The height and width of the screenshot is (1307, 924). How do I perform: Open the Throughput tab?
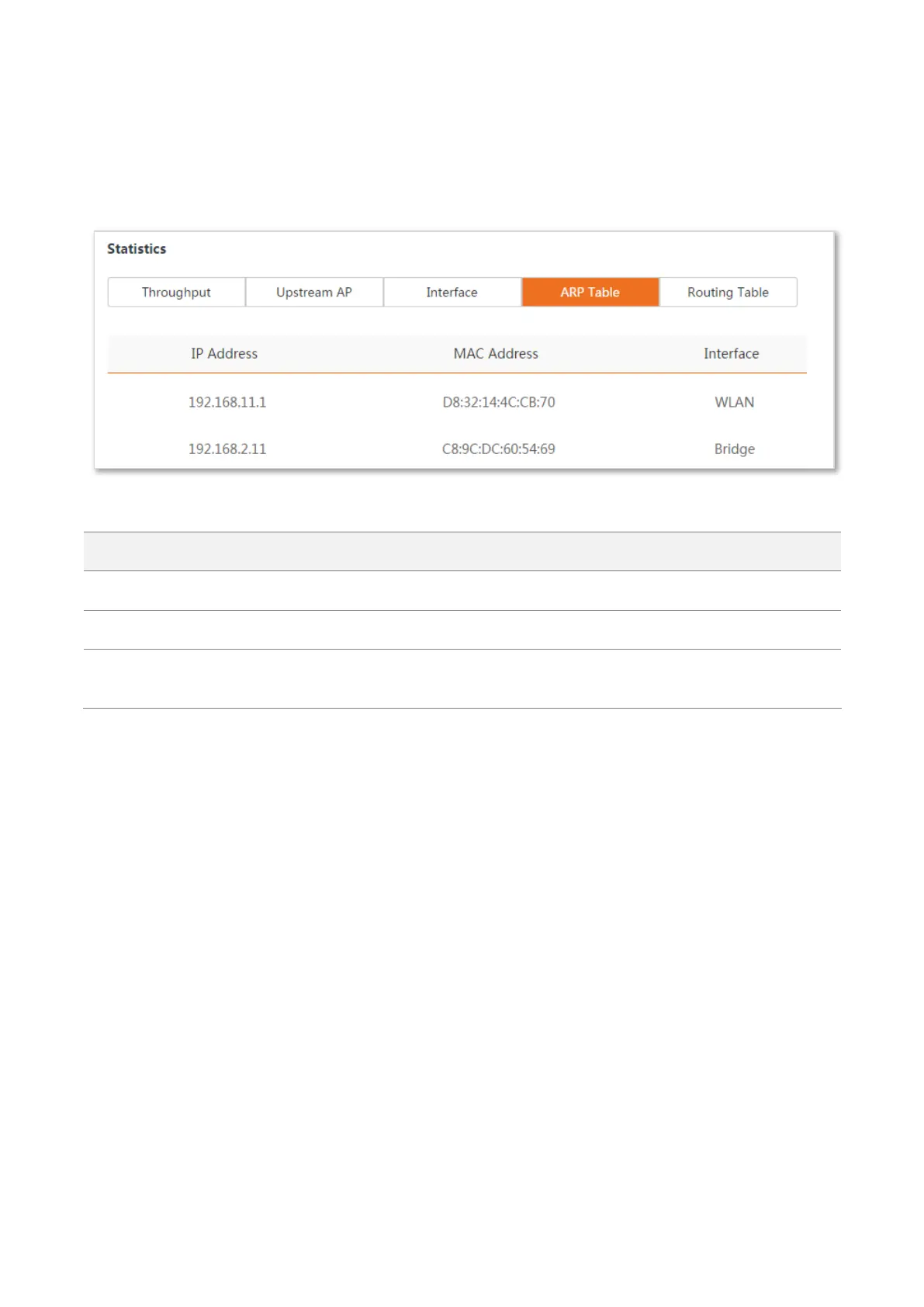[x=176, y=292]
